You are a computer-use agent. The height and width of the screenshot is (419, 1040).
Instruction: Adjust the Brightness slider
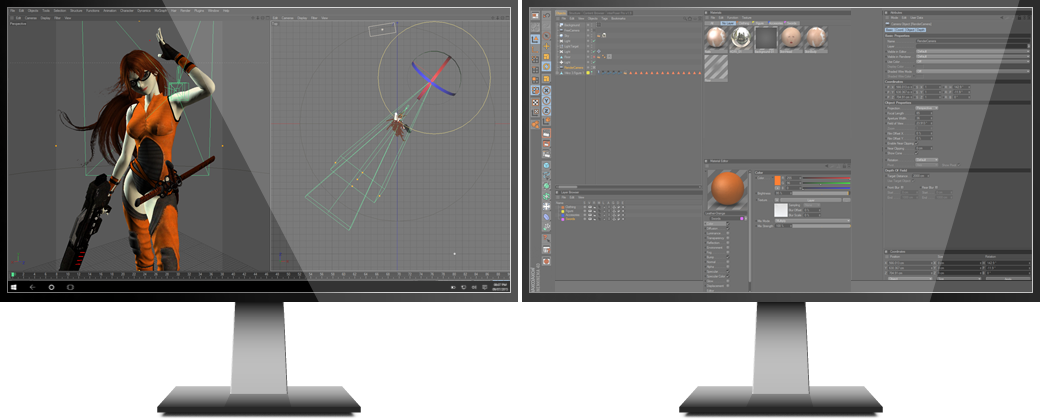coord(820,194)
